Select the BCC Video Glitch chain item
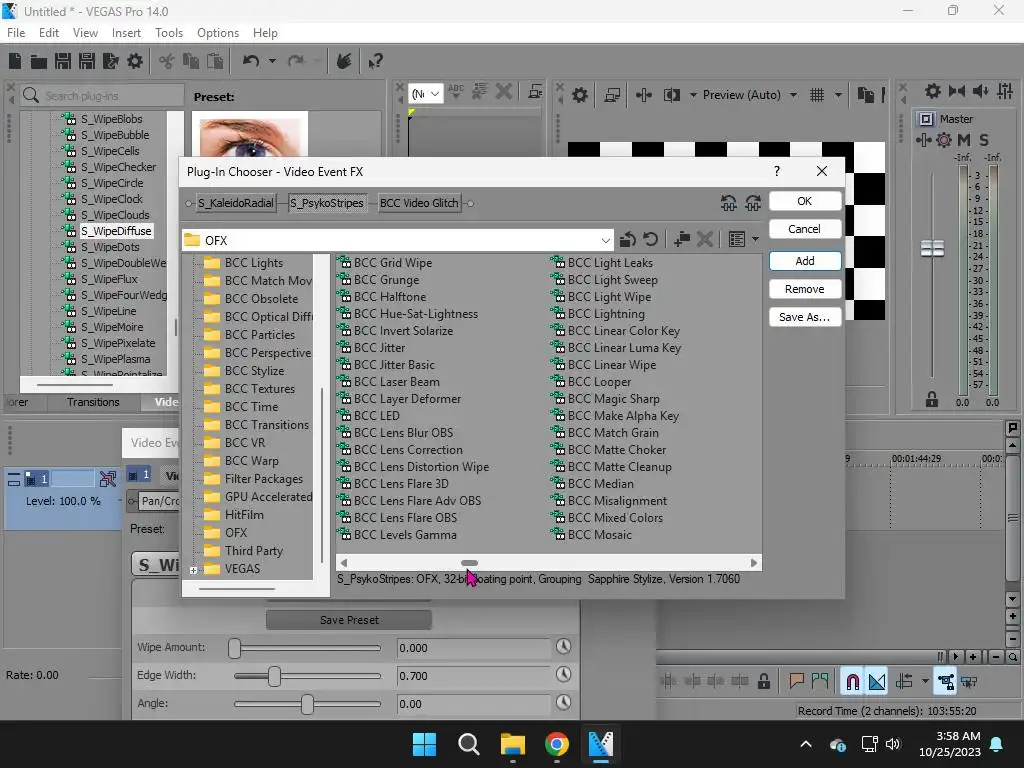This screenshot has width=1024, height=768. (419, 203)
